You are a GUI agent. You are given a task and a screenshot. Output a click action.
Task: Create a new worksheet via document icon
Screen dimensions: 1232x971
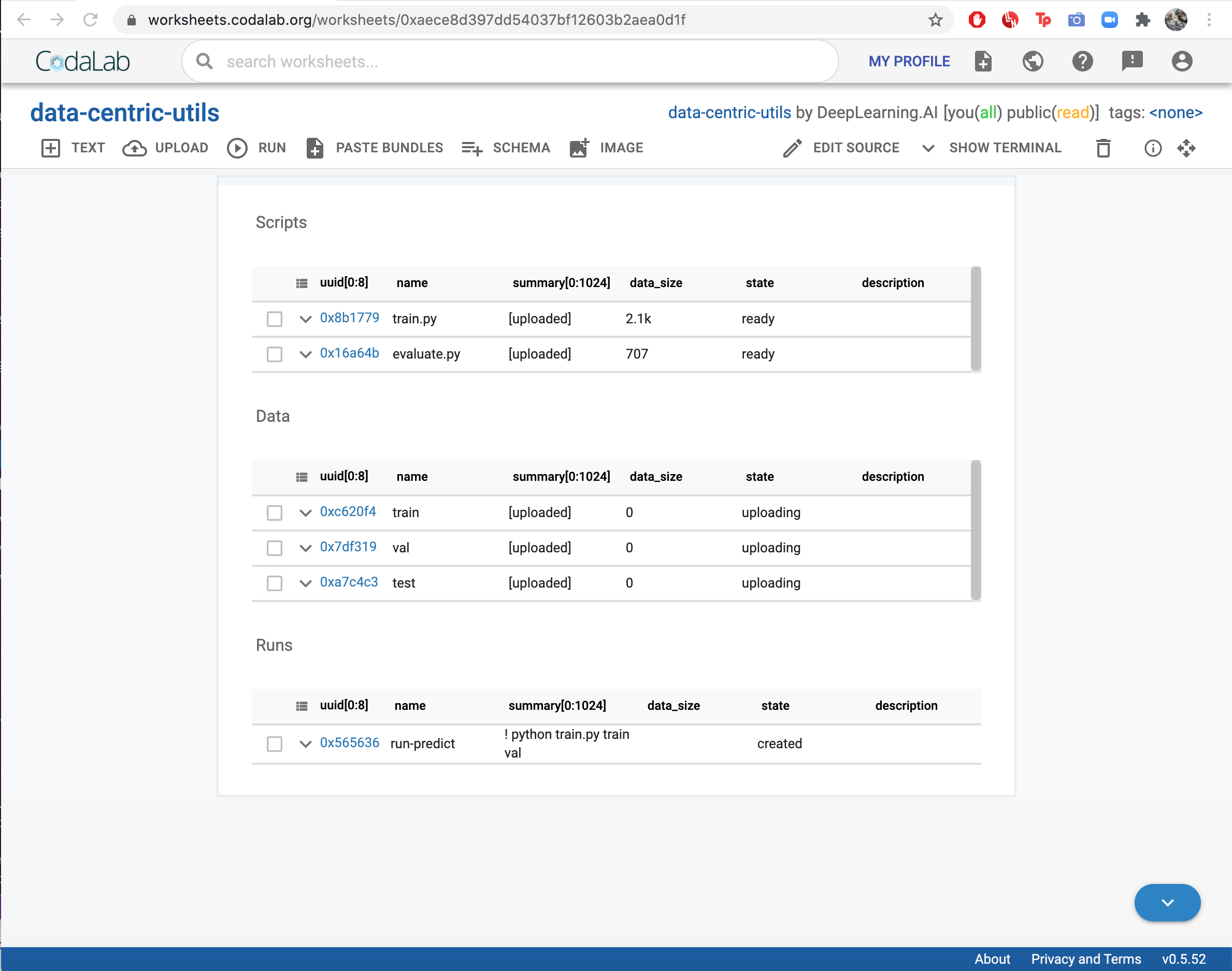pyautogui.click(x=983, y=61)
